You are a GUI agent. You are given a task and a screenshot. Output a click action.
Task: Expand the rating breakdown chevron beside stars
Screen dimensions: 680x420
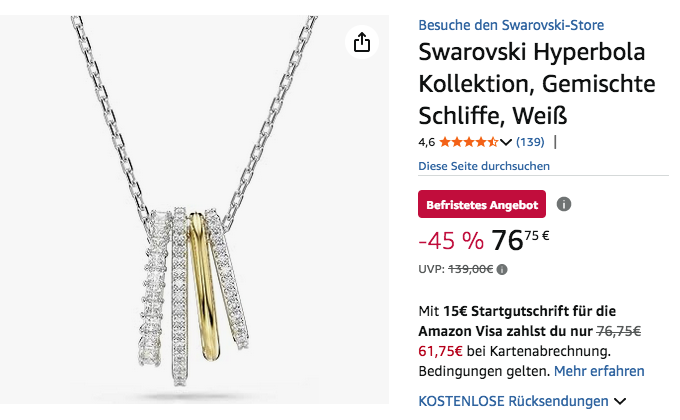506,142
